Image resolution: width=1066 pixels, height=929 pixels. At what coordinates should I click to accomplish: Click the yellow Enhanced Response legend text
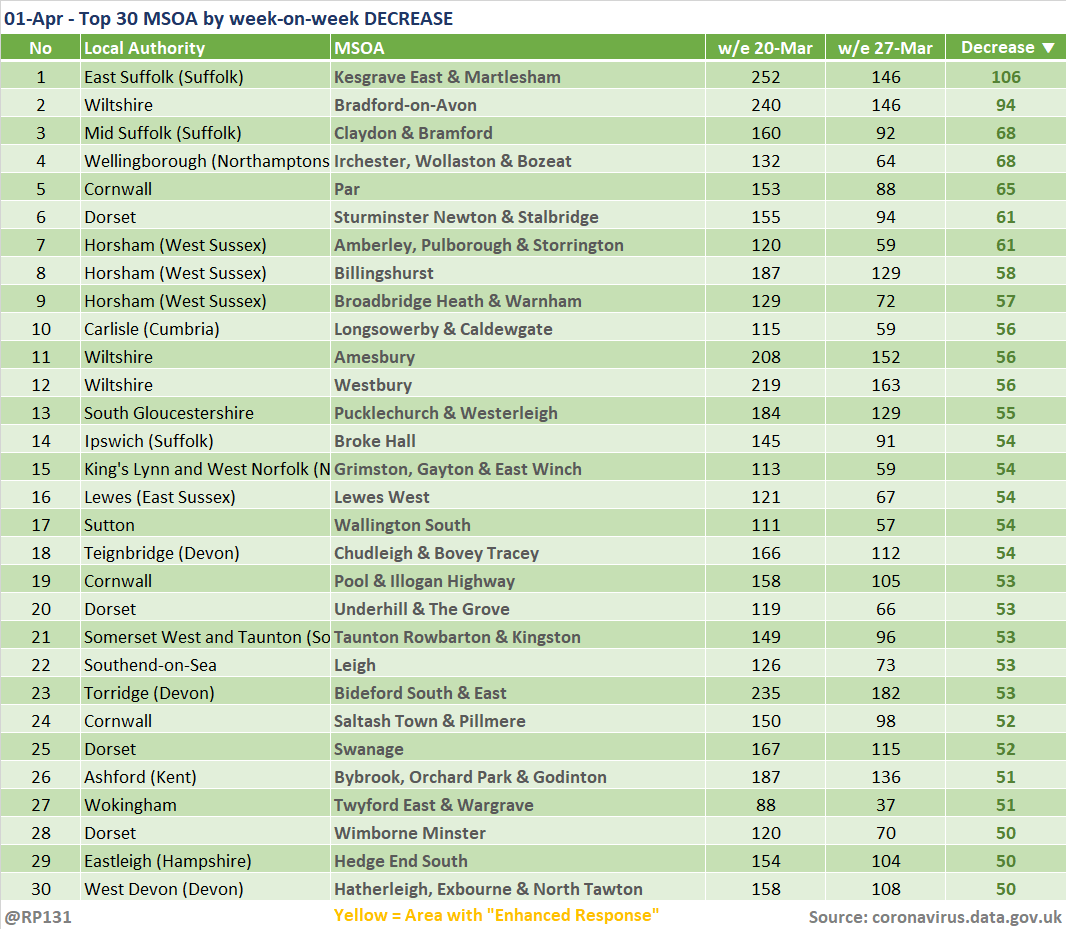[x=496, y=915]
